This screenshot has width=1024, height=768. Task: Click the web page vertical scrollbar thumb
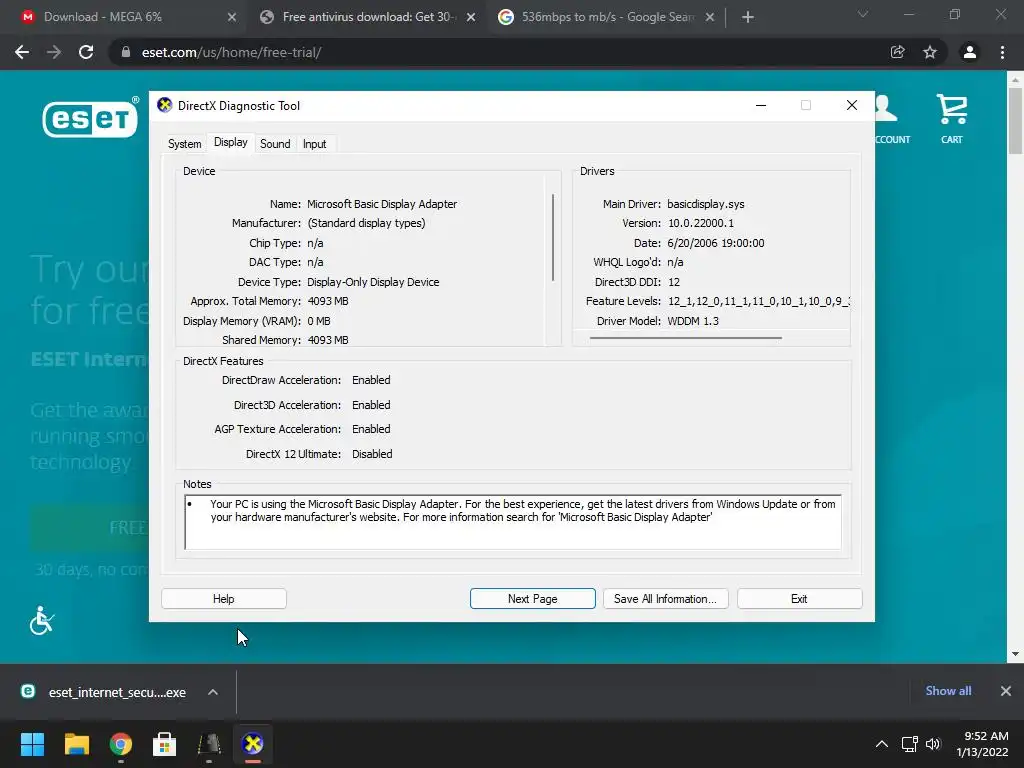tap(1015, 121)
